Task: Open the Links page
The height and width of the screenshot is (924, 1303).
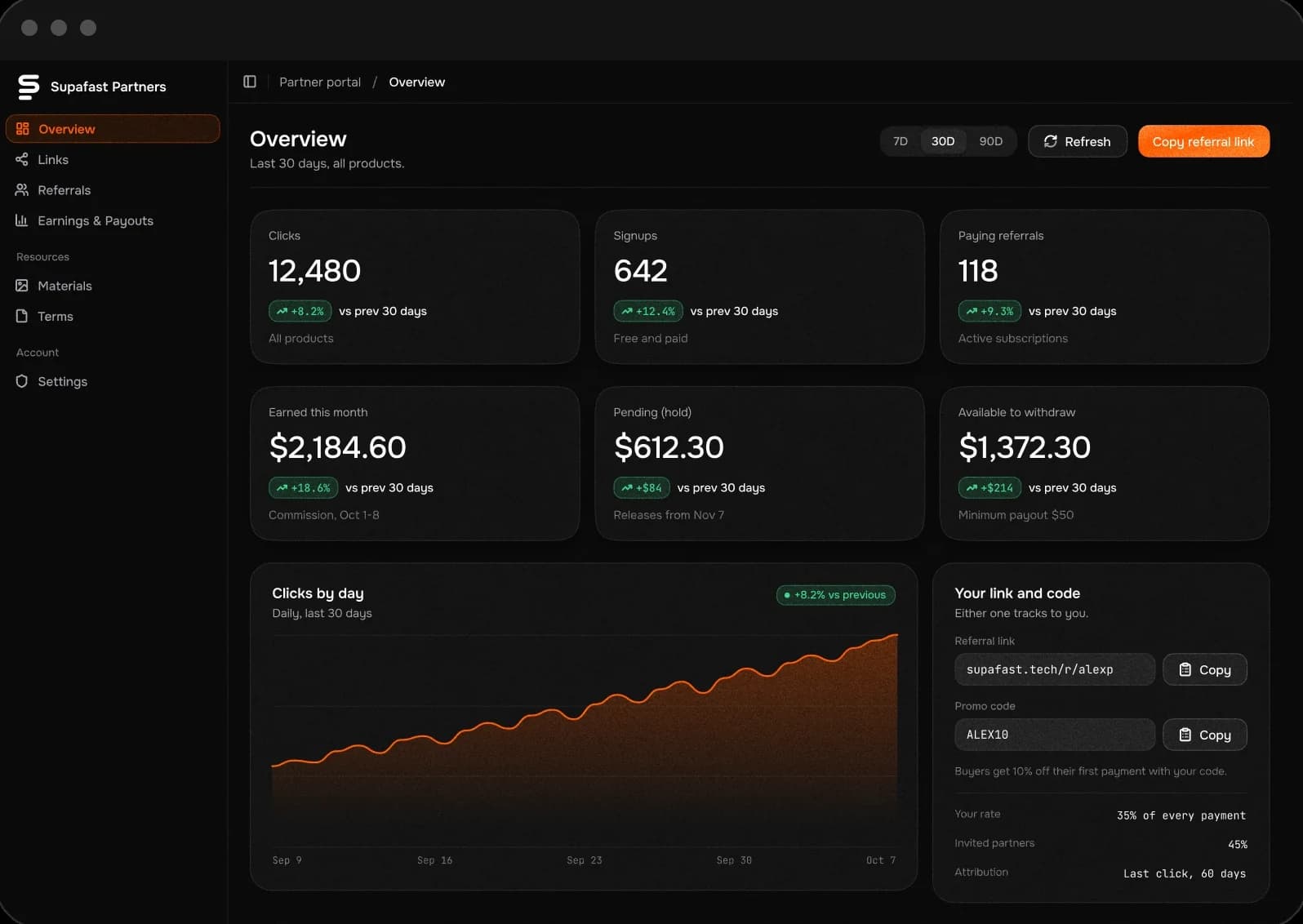Action: tap(113, 159)
